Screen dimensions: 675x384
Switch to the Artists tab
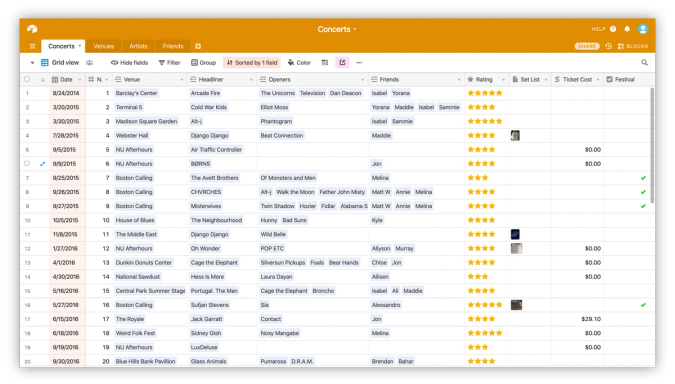(x=138, y=46)
